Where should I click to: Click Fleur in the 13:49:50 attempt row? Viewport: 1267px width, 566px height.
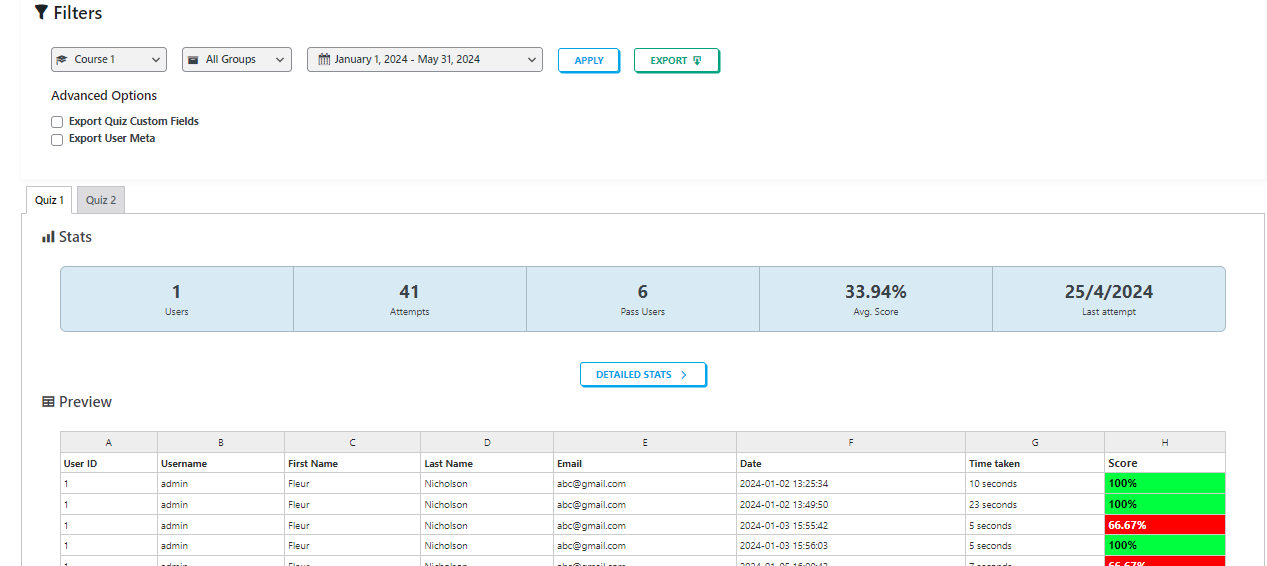pos(353,505)
